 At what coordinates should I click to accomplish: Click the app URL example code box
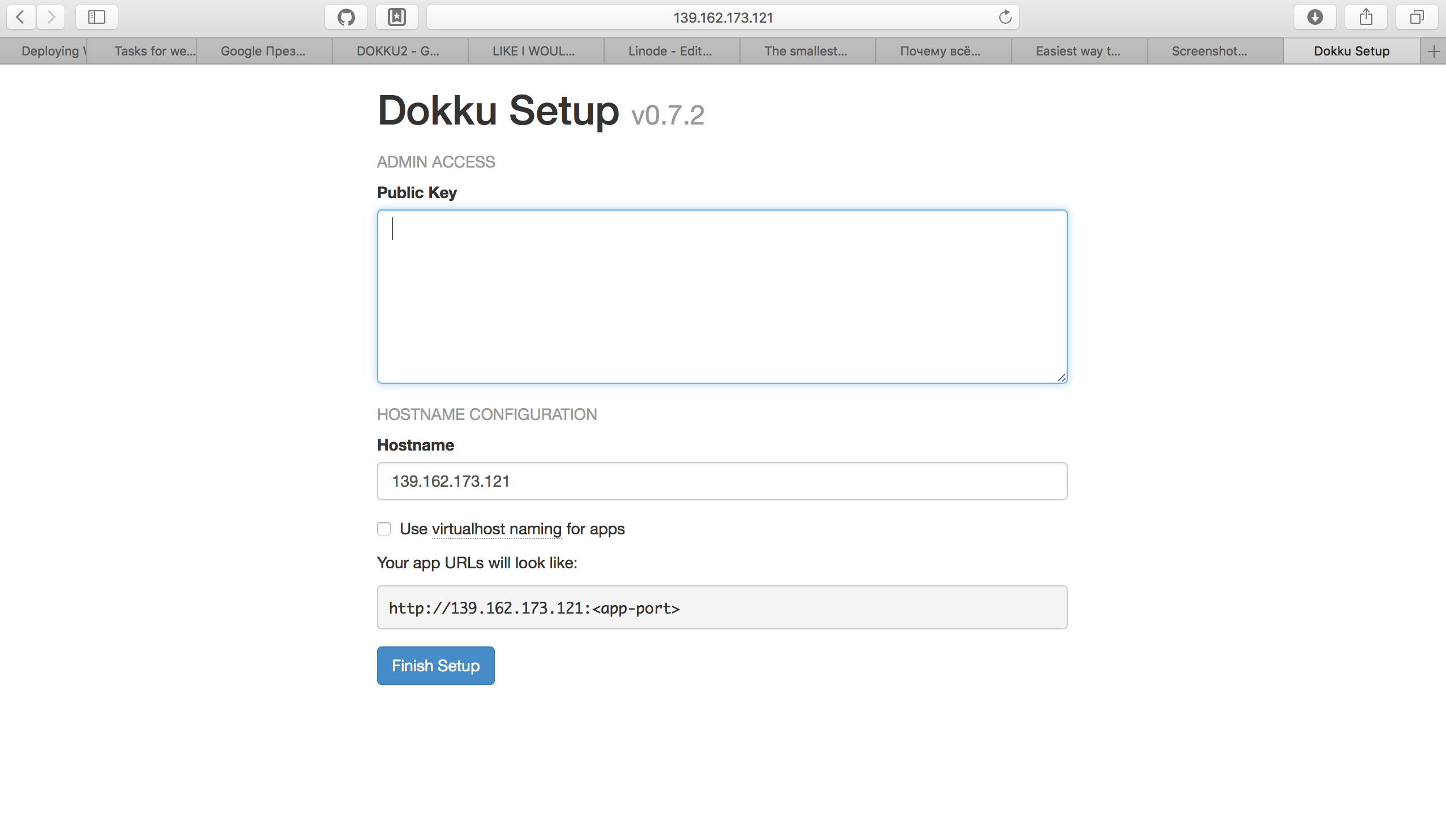click(722, 607)
